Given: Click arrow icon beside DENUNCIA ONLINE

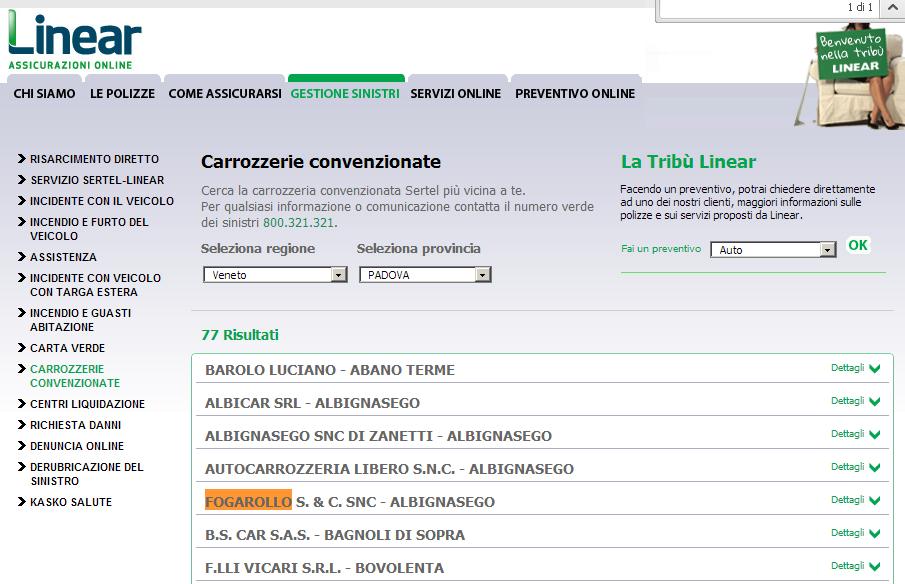Looking at the screenshot, I should click(x=22, y=446).
